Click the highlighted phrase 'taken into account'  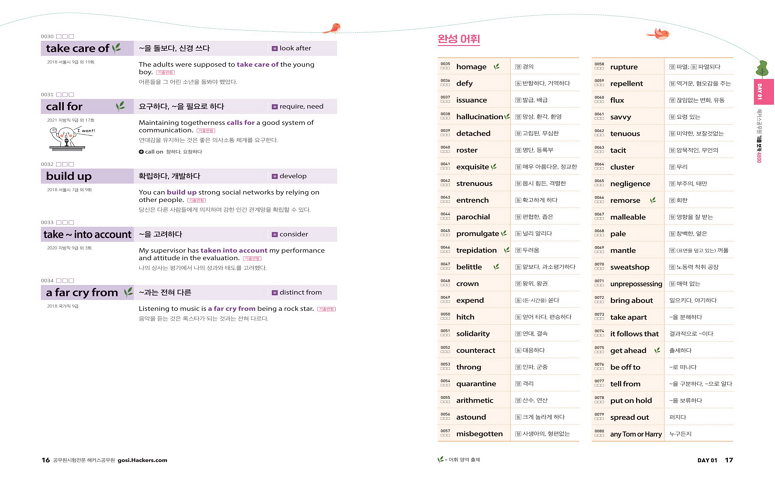(234, 251)
